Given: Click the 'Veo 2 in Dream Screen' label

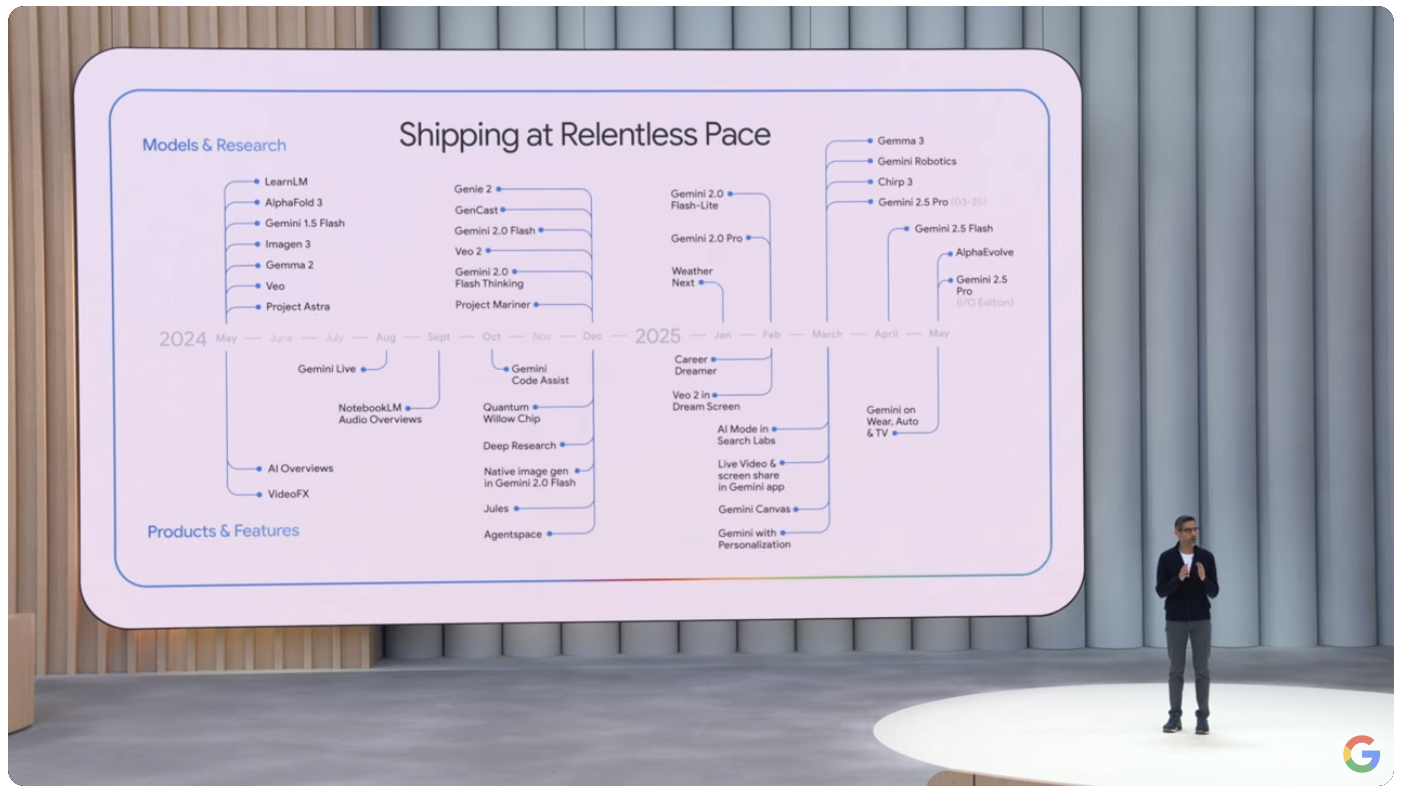Looking at the screenshot, I should coord(706,401).
